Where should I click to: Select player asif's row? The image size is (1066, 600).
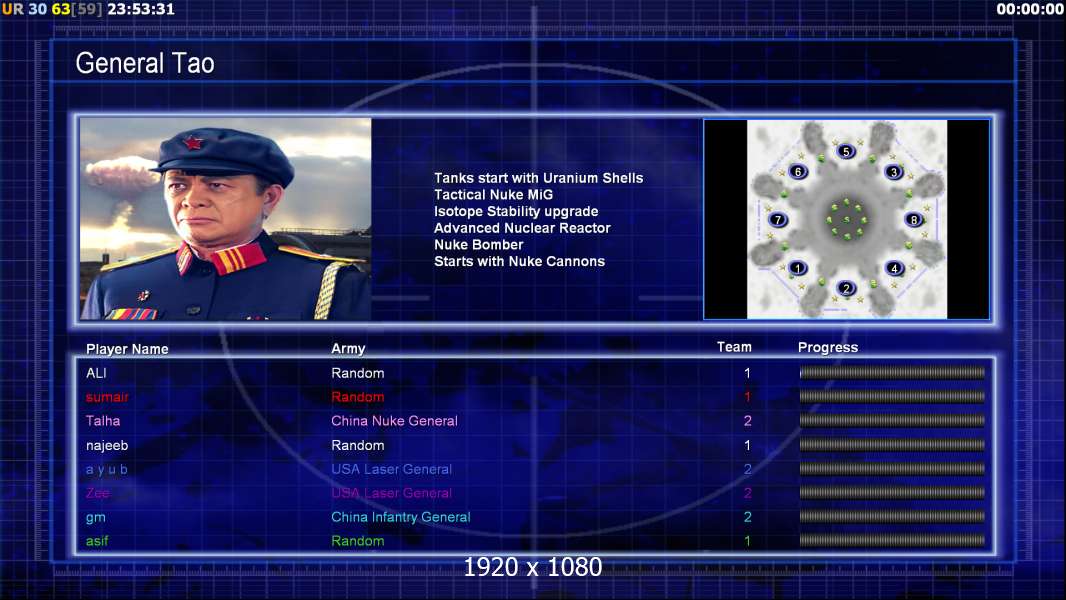click(x=535, y=541)
